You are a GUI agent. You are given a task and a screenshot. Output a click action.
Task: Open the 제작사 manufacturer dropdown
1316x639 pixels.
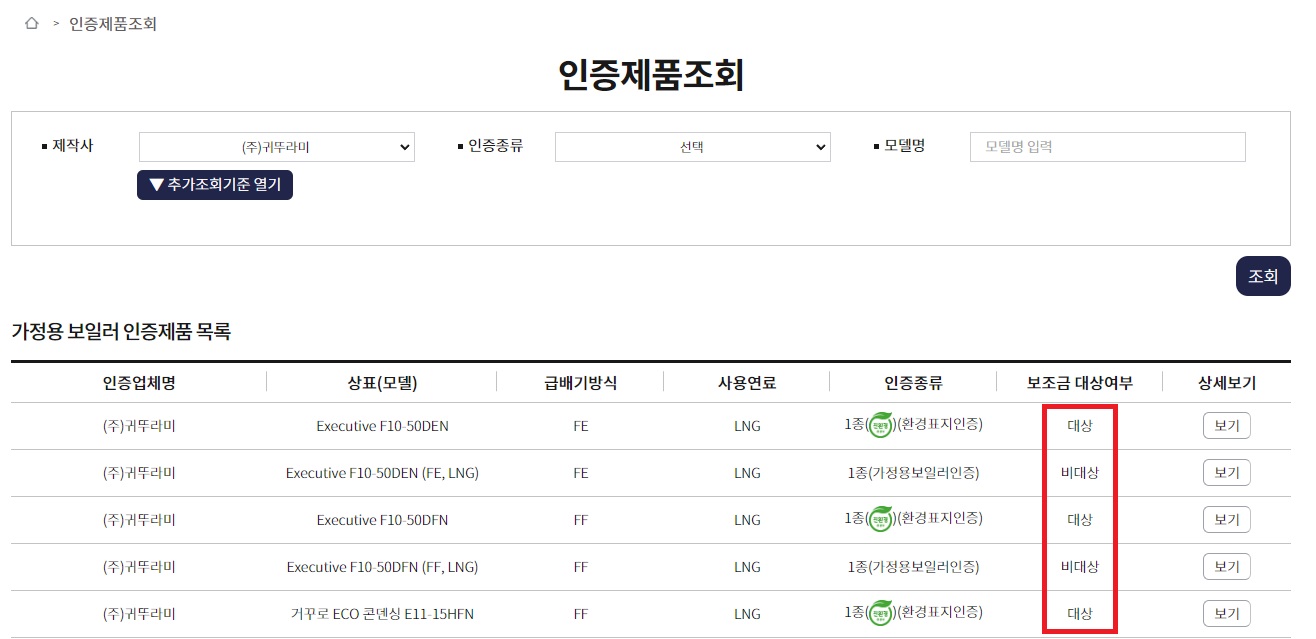[x=277, y=147]
